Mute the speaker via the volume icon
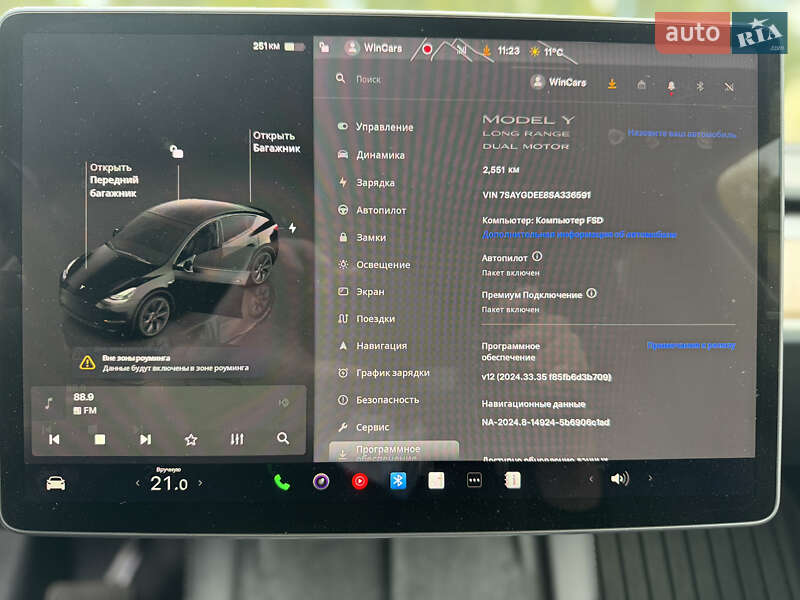 [x=620, y=480]
